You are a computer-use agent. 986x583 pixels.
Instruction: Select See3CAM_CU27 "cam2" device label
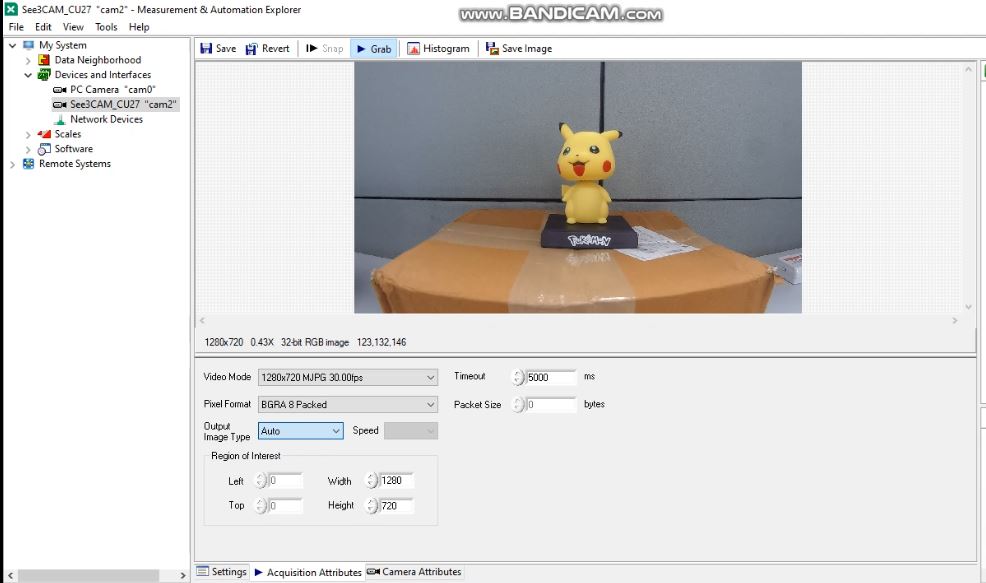(123, 104)
